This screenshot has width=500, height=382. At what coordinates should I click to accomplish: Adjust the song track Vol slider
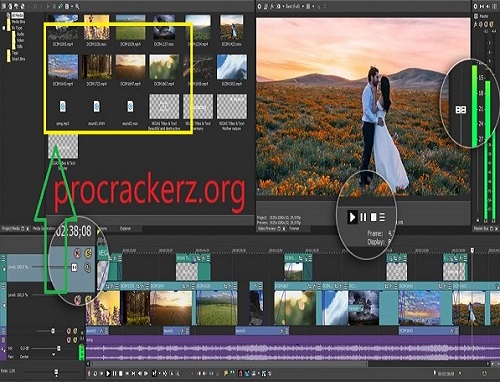click(58, 348)
